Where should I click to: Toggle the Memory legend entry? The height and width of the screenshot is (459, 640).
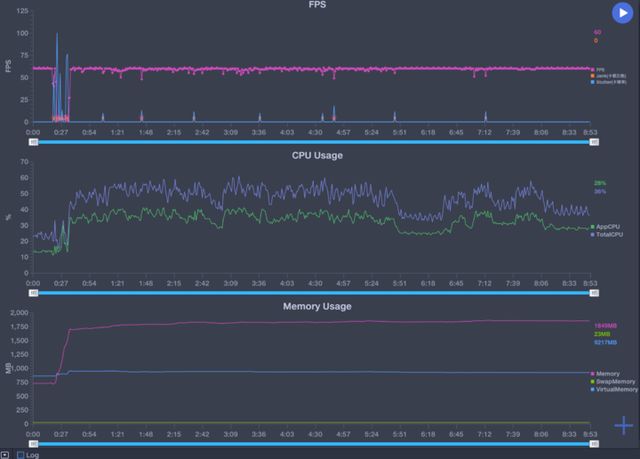[x=607, y=373]
